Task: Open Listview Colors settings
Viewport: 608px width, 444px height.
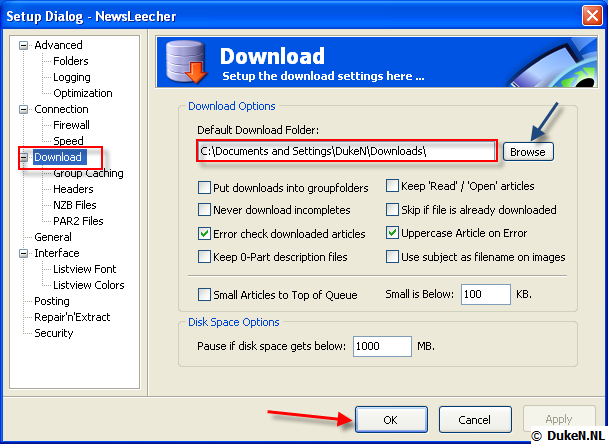Action: [x=88, y=285]
